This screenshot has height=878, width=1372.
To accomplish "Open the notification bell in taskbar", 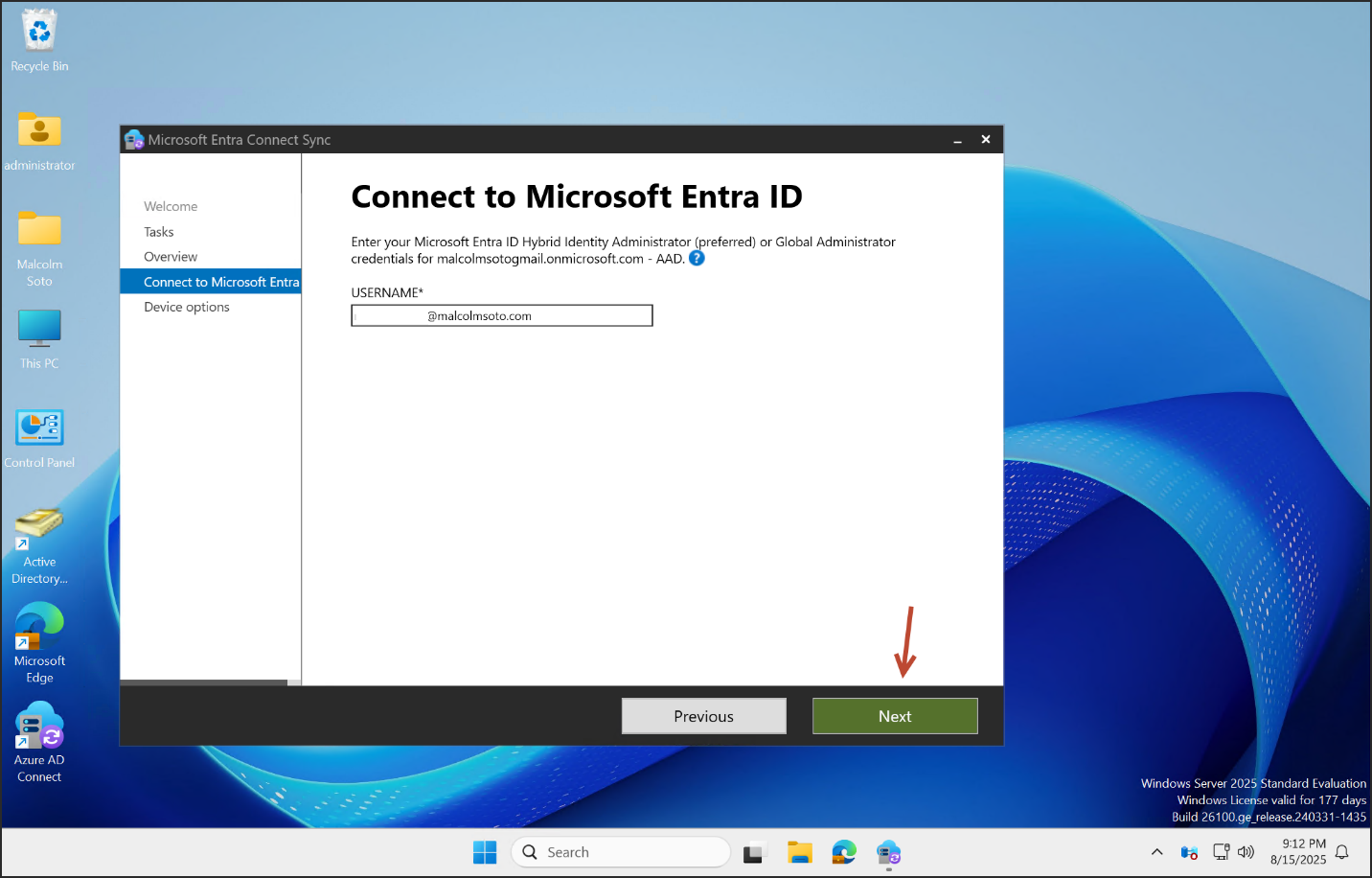I will coord(1341,852).
